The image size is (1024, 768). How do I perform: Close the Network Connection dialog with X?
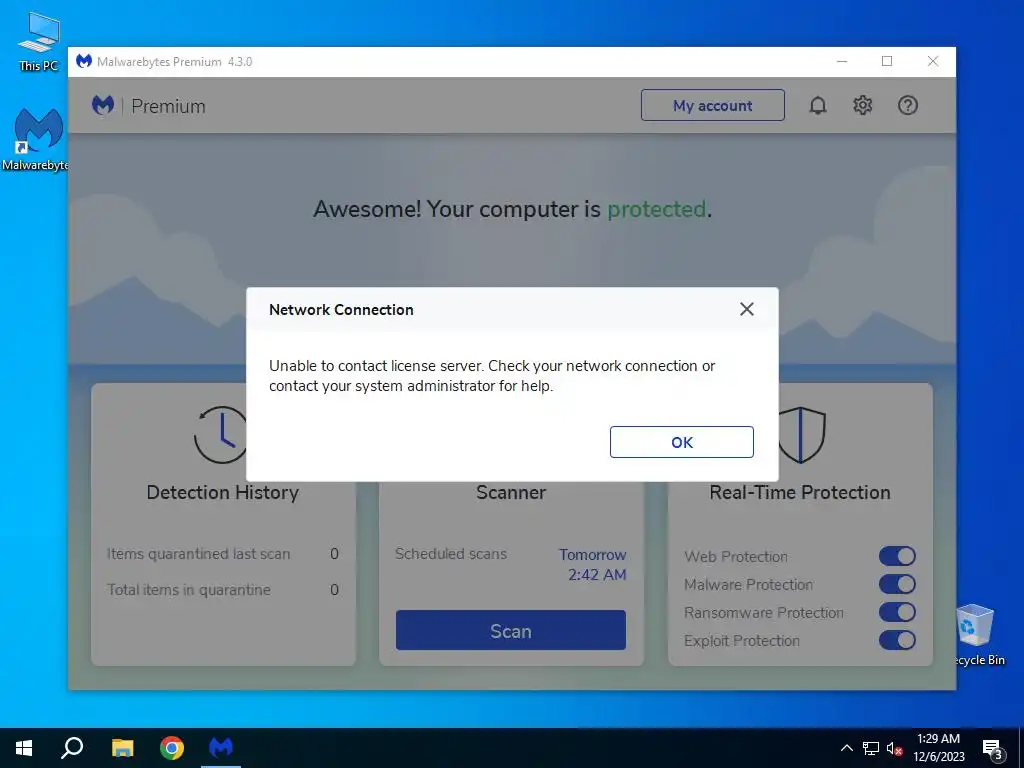coord(746,309)
